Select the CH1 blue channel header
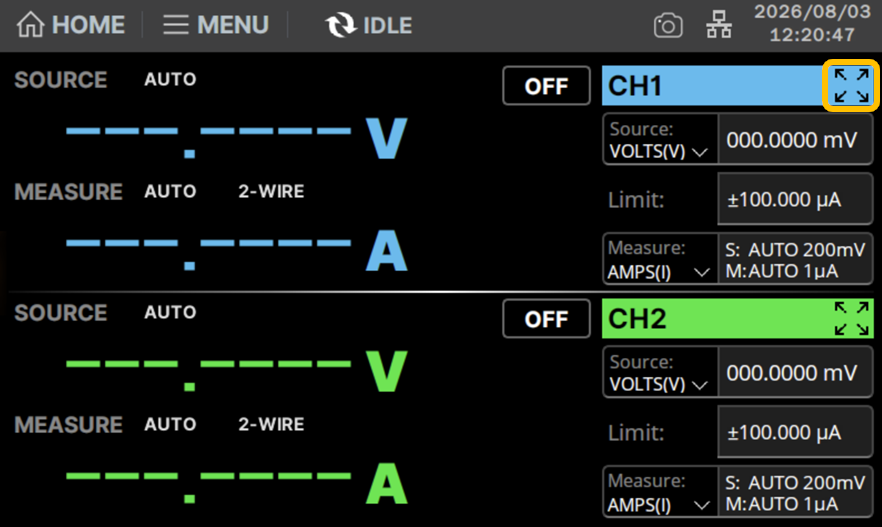This screenshot has width=882, height=527. click(x=713, y=85)
